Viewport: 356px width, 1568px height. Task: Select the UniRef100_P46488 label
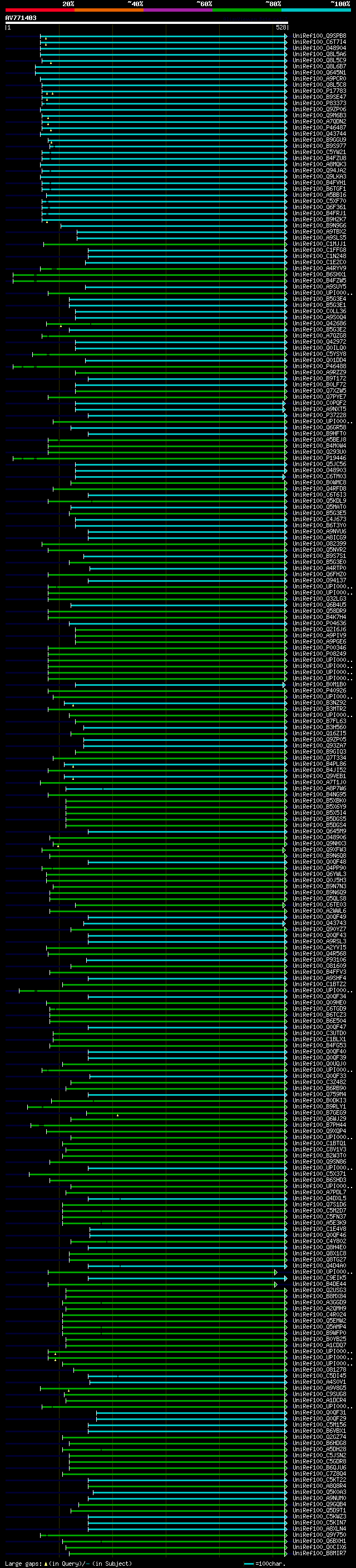coord(319,366)
